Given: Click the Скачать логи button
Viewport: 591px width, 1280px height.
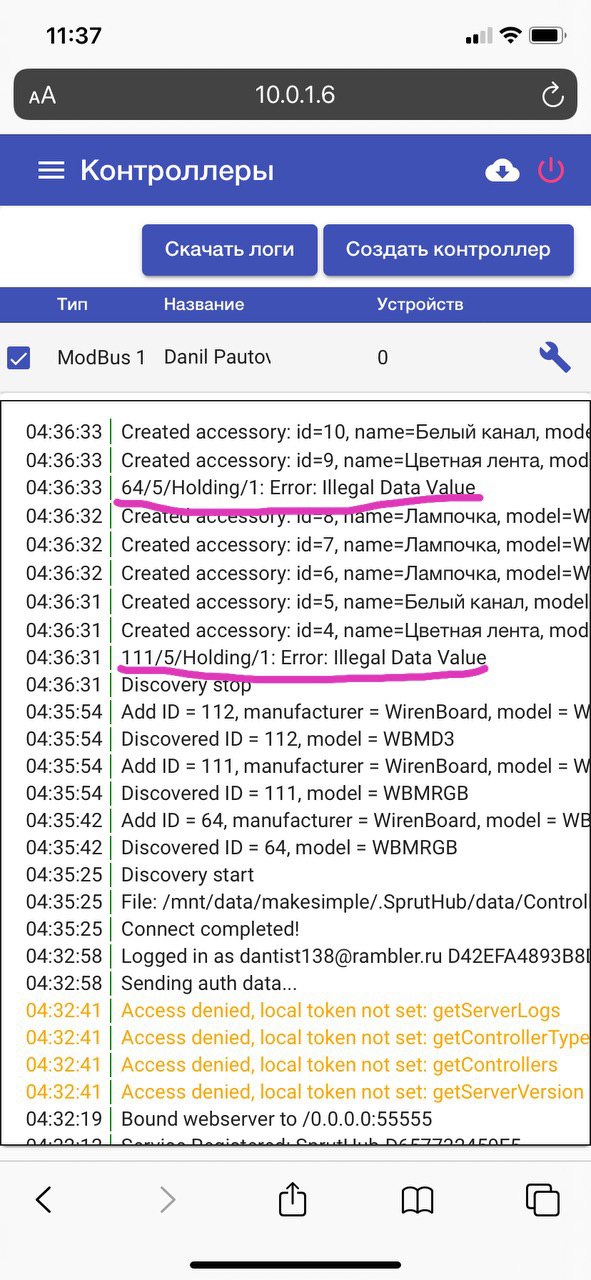Looking at the screenshot, I should [x=230, y=249].
